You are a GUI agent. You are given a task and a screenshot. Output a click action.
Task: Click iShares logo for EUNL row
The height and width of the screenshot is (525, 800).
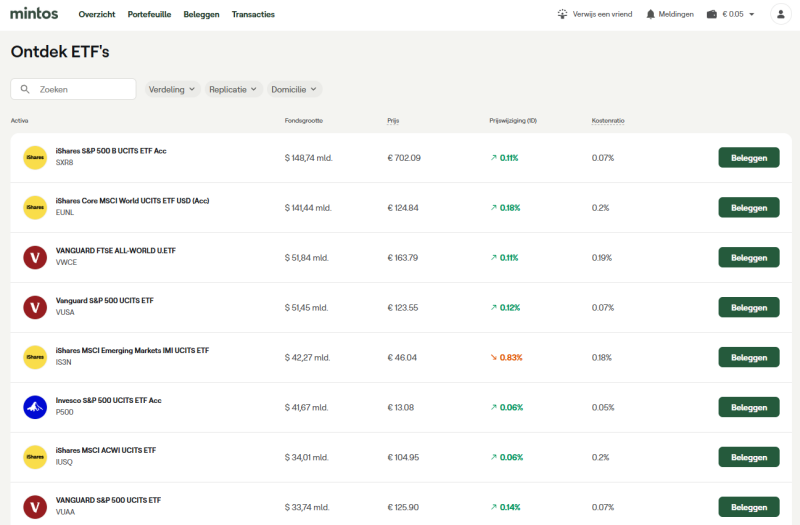(x=35, y=208)
